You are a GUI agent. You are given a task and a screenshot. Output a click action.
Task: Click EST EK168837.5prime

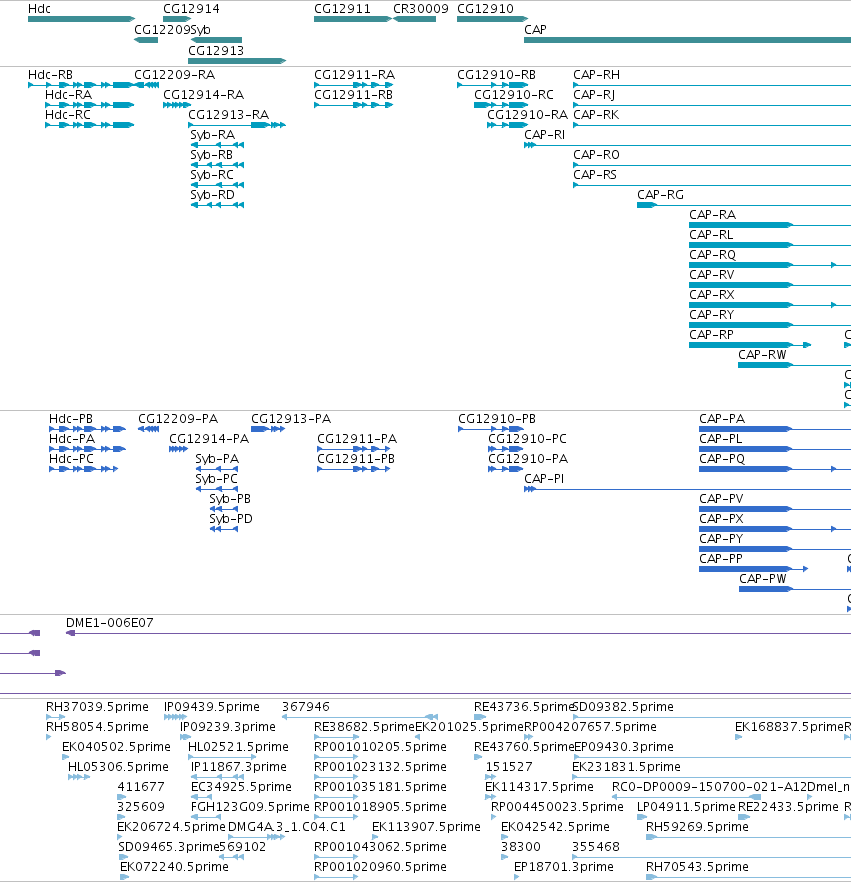click(x=739, y=737)
